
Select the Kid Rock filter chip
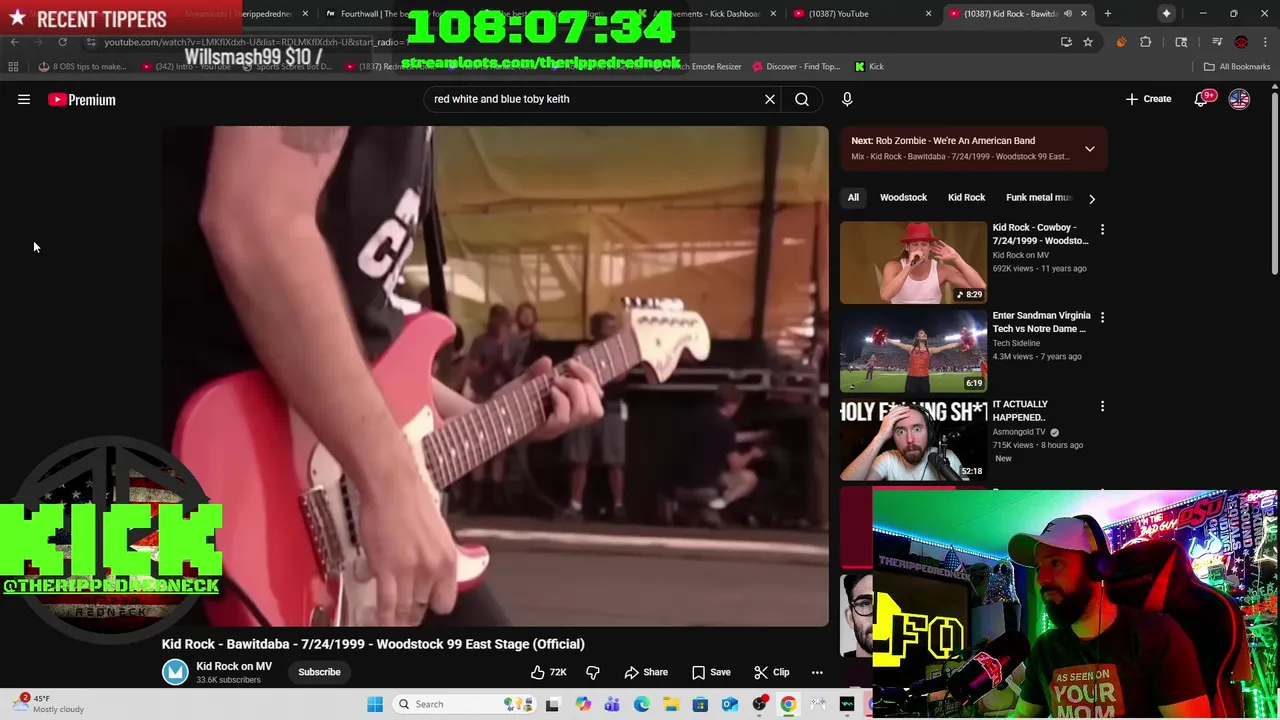tap(966, 198)
